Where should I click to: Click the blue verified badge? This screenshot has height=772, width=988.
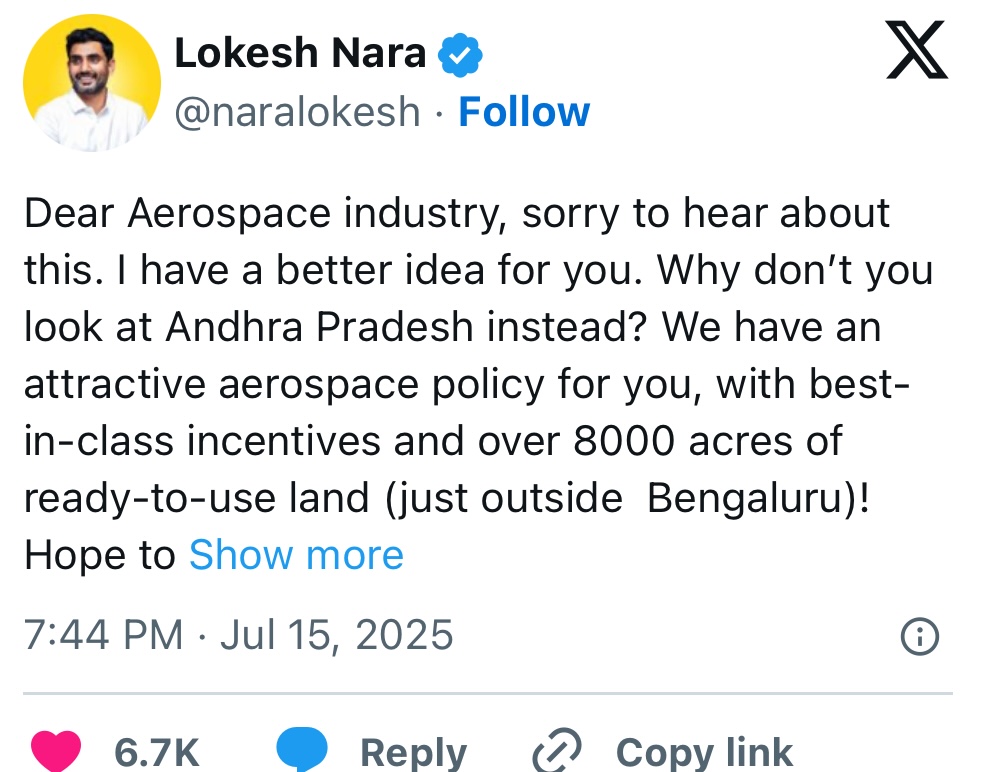point(461,55)
